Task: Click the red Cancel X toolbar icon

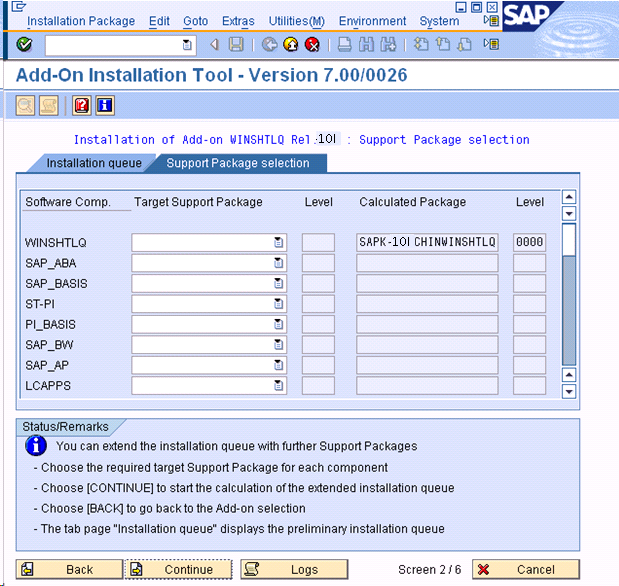Action: [x=312, y=45]
